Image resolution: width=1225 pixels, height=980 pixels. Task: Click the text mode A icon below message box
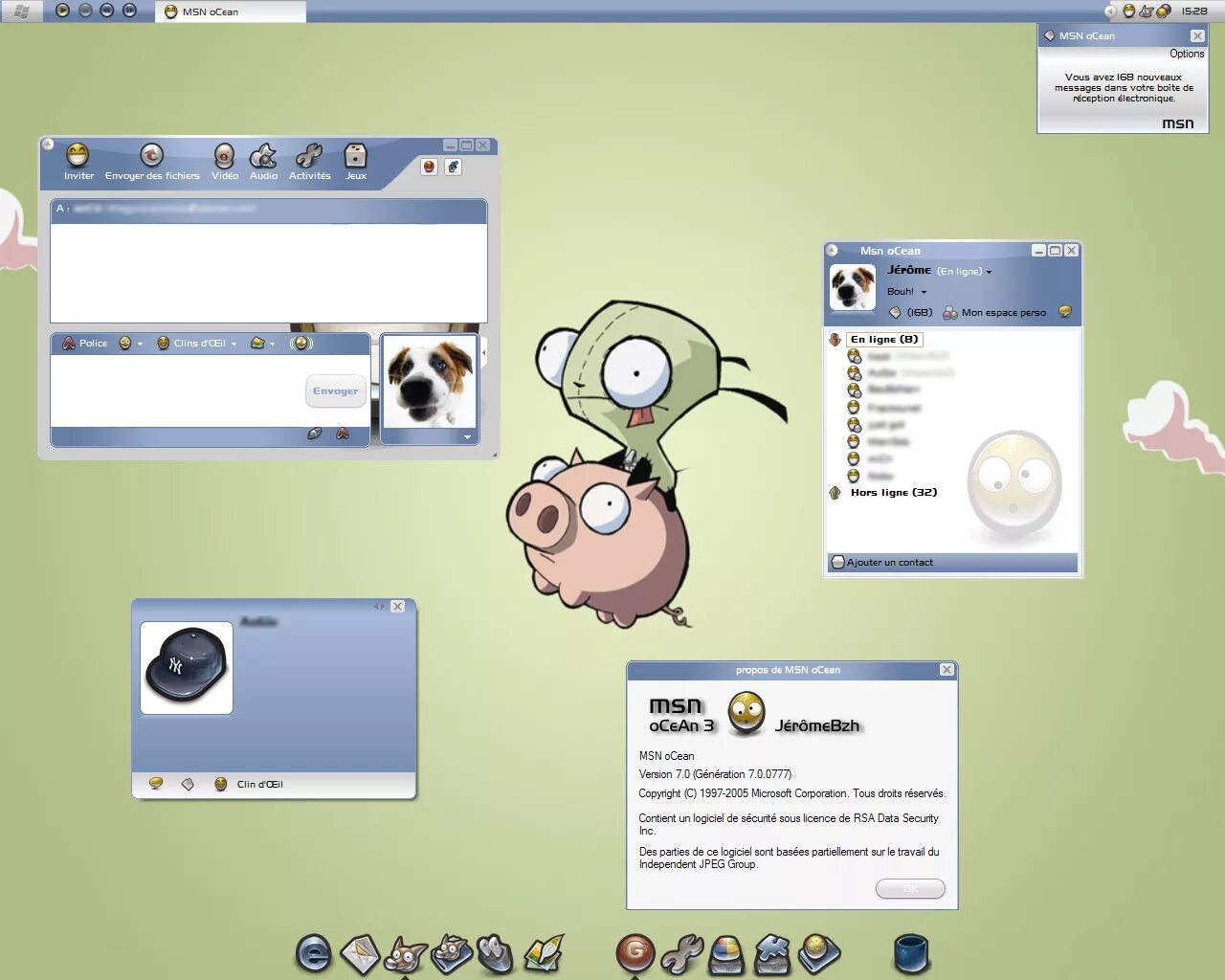point(342,434)
